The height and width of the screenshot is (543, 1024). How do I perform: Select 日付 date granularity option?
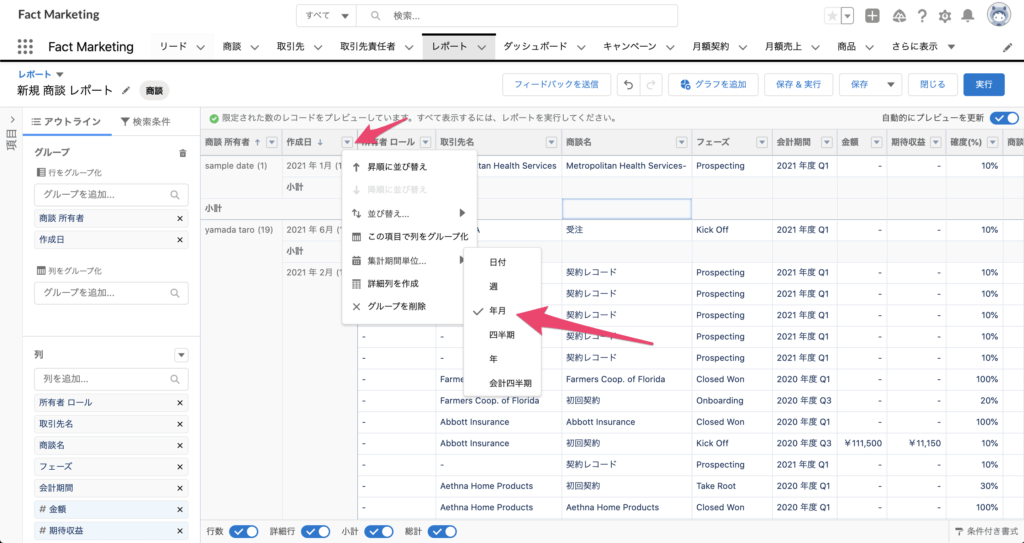[x=502, y=262]
